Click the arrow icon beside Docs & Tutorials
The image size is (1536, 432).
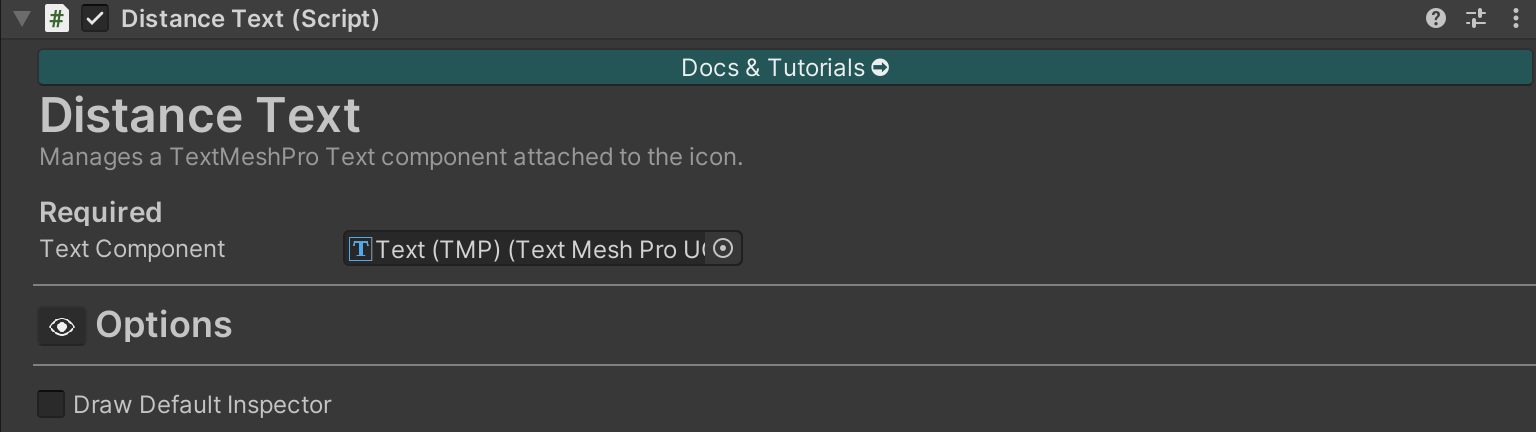880,68
